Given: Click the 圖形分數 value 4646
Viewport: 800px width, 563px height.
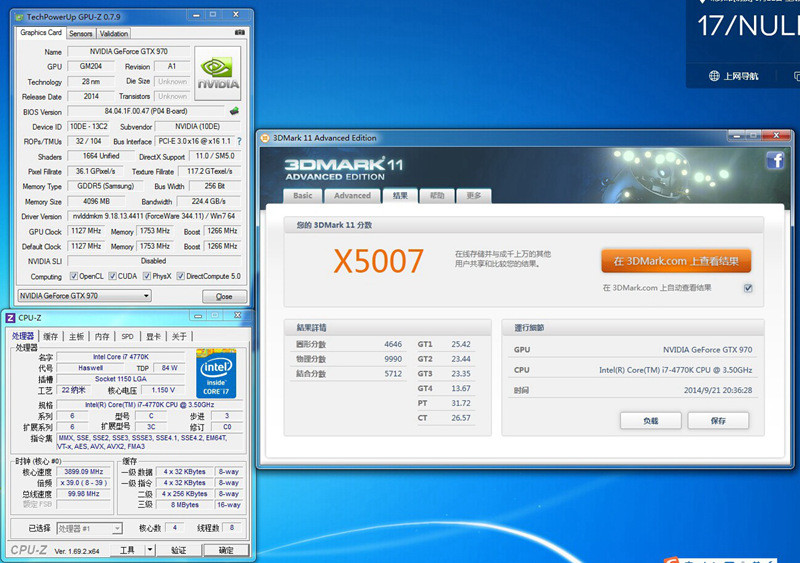Looking at the screenshot, I should coord(393,344).
